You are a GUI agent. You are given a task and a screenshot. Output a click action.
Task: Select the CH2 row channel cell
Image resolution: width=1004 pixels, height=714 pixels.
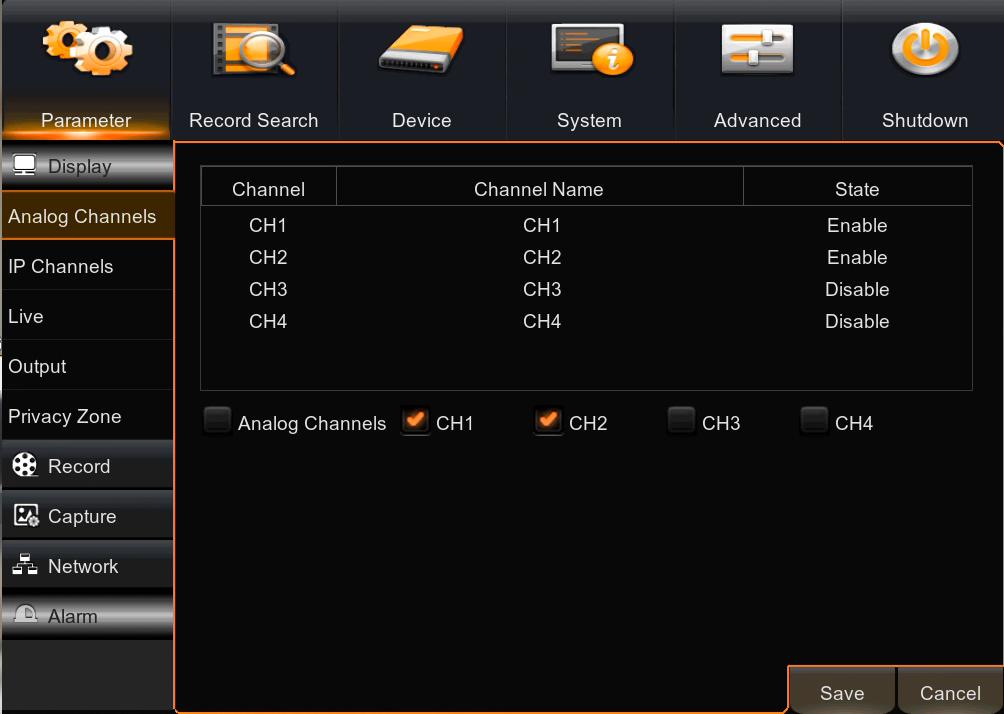268,257
